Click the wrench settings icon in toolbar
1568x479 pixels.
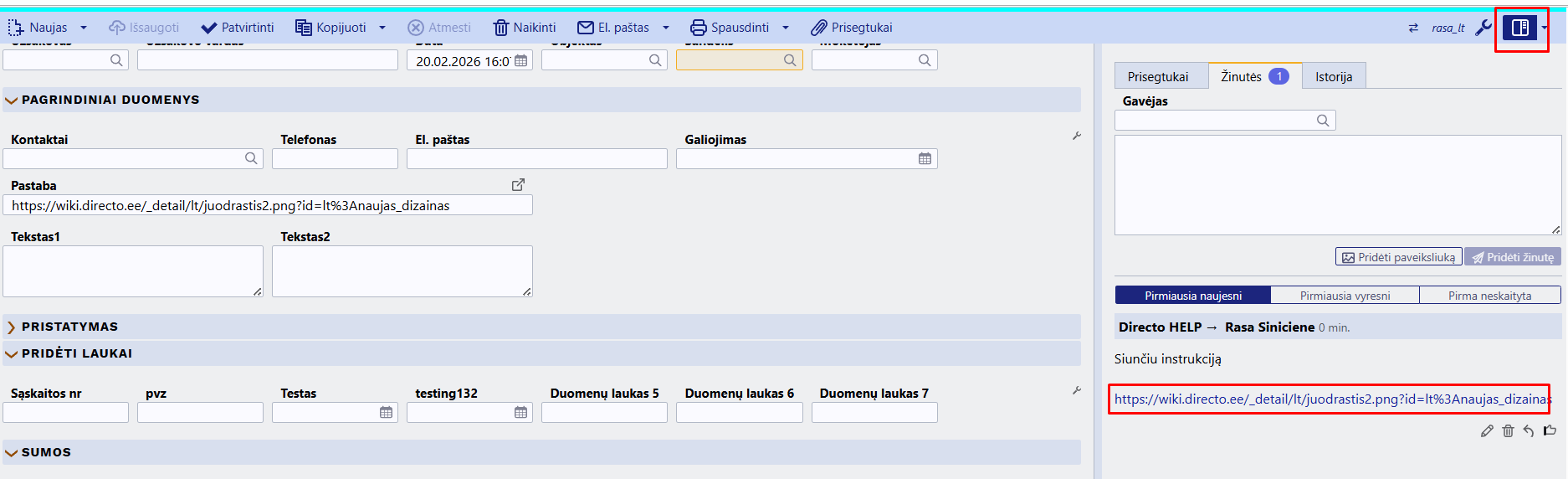click(1483, 28)
